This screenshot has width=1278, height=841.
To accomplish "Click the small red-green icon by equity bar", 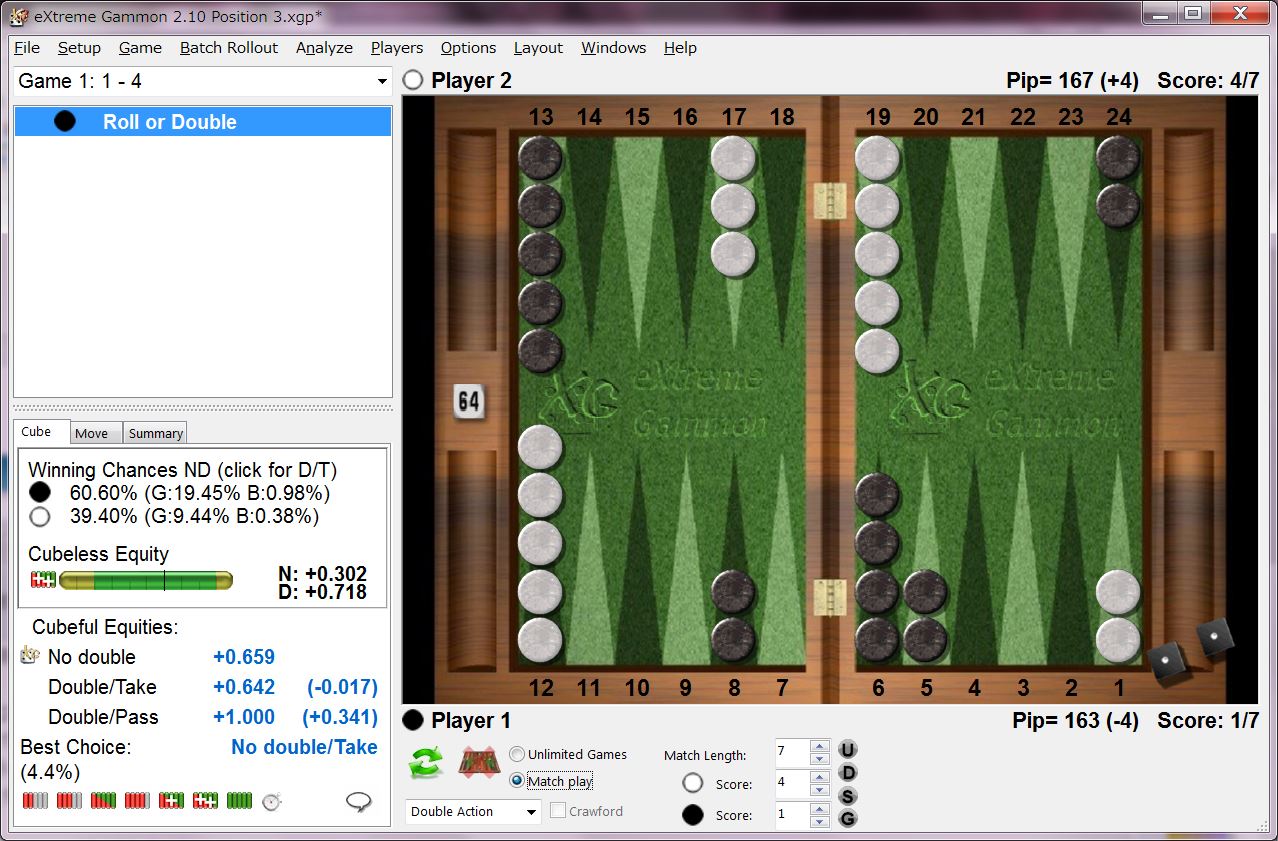I will (43, 580).
